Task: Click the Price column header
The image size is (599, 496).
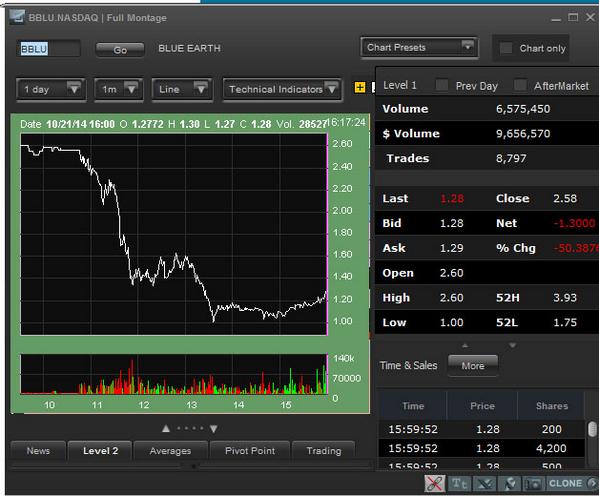Action: click(482, 406)
